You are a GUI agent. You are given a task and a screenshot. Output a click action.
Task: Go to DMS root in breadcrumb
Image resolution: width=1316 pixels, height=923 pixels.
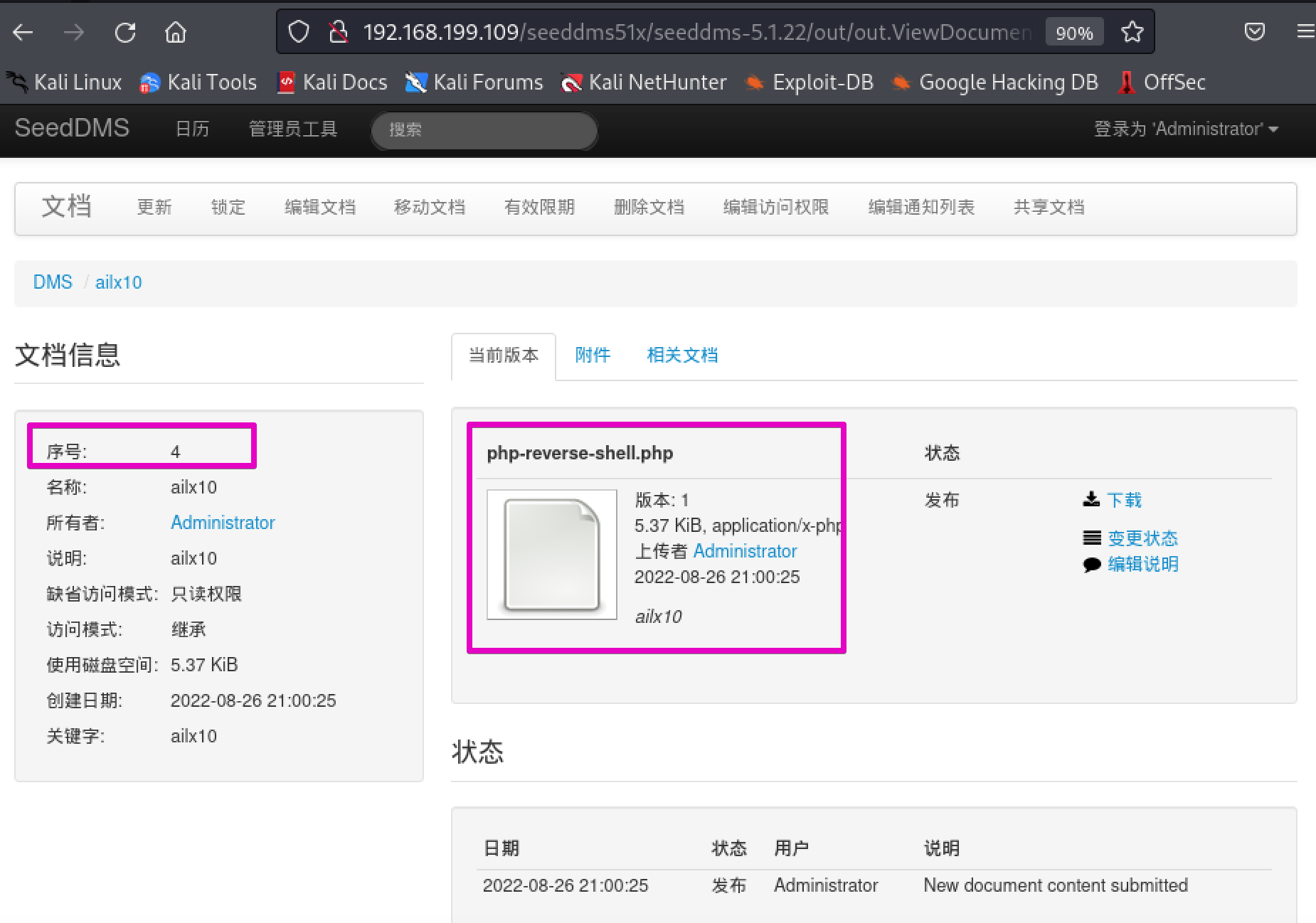[53, 282]
